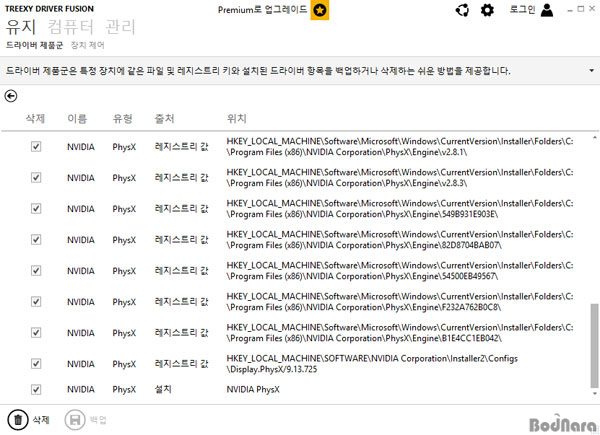Sort by the 유형 column header
The image size is (600, 435).
[122, 119]
